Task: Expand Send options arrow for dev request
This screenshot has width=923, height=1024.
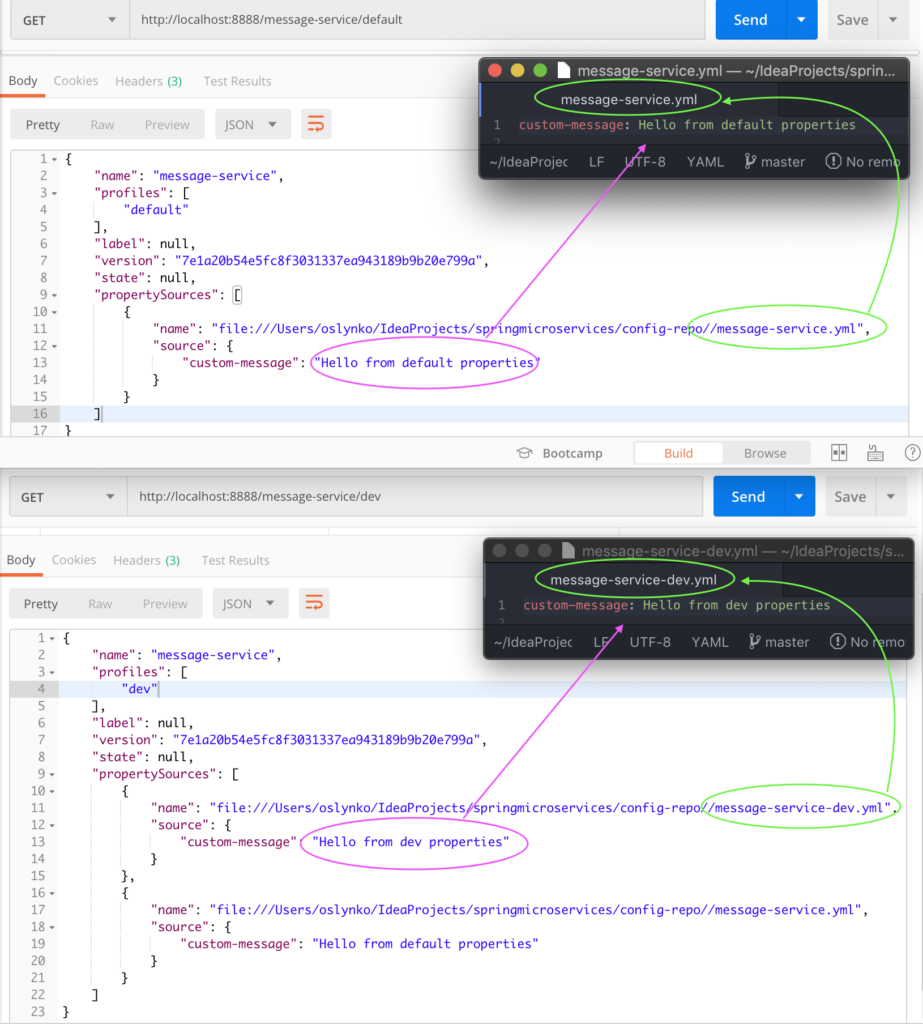Action: pos(799,497)
